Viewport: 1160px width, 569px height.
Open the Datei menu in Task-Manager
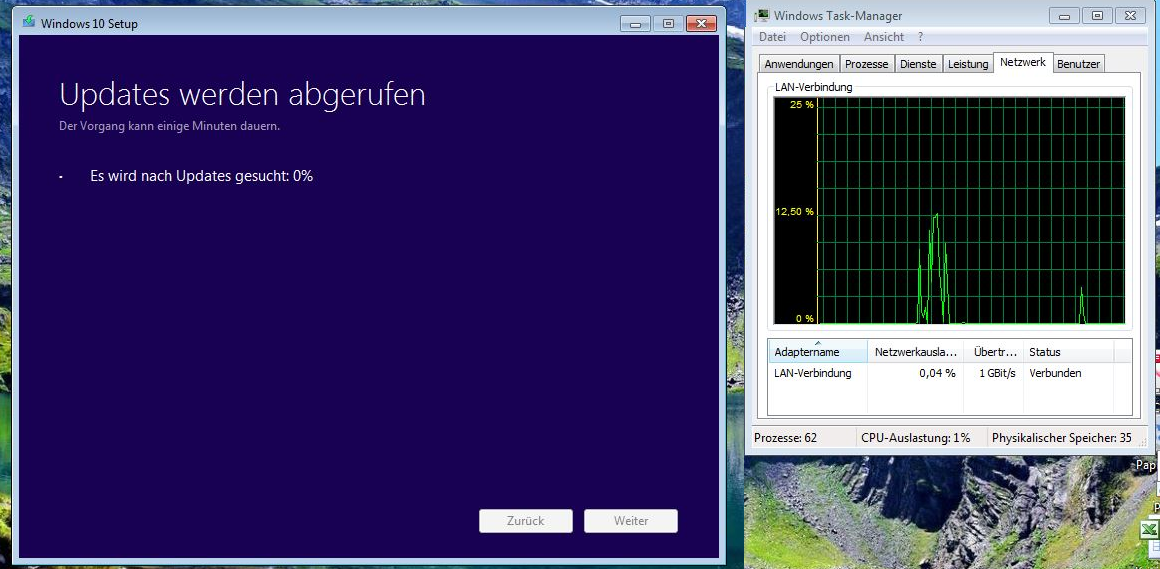[x=772, y=37]
